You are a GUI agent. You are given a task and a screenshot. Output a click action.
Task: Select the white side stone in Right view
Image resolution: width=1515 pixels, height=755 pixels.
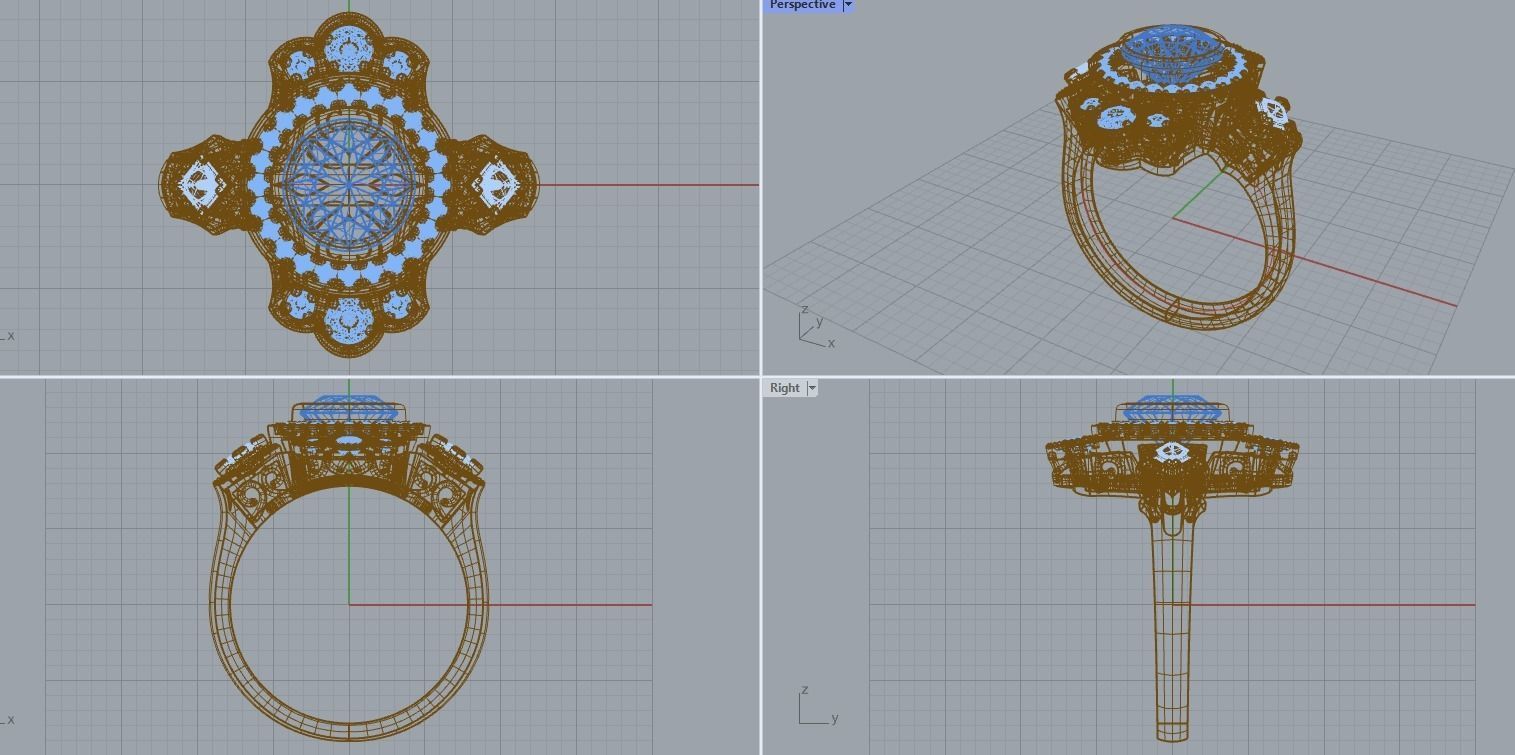tap(1171, 454)
